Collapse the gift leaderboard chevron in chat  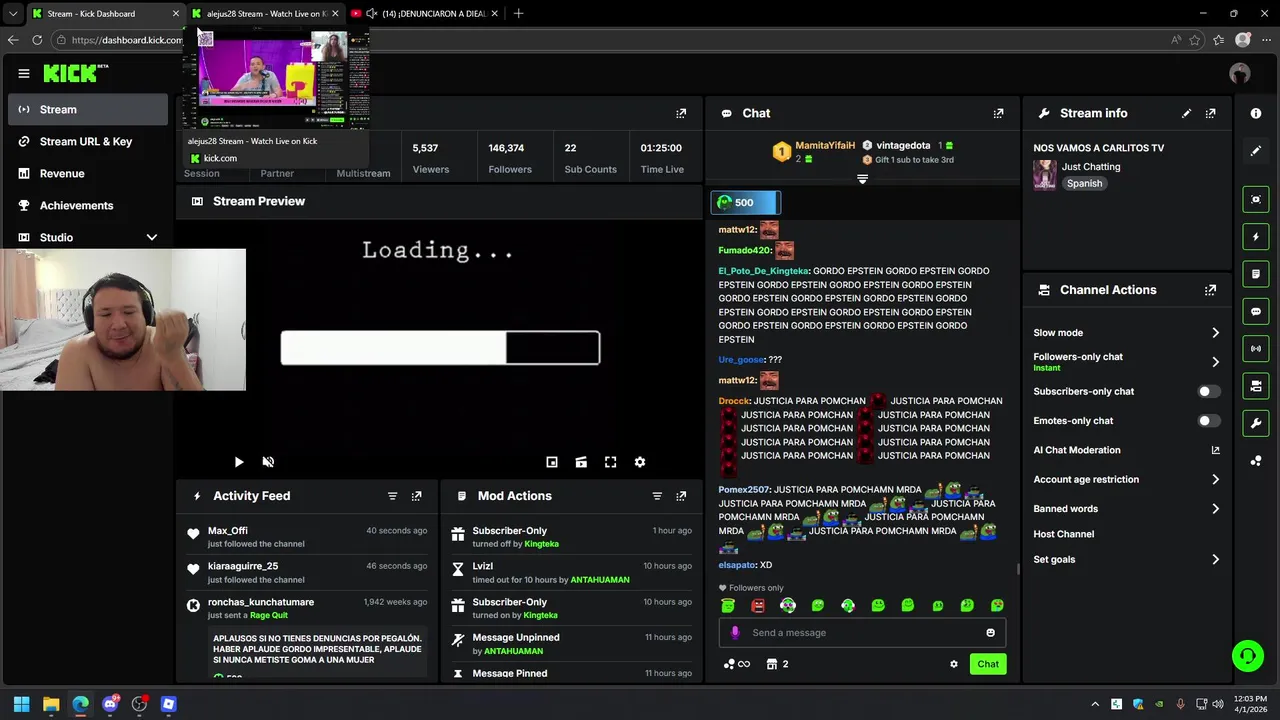pos(862,180)
